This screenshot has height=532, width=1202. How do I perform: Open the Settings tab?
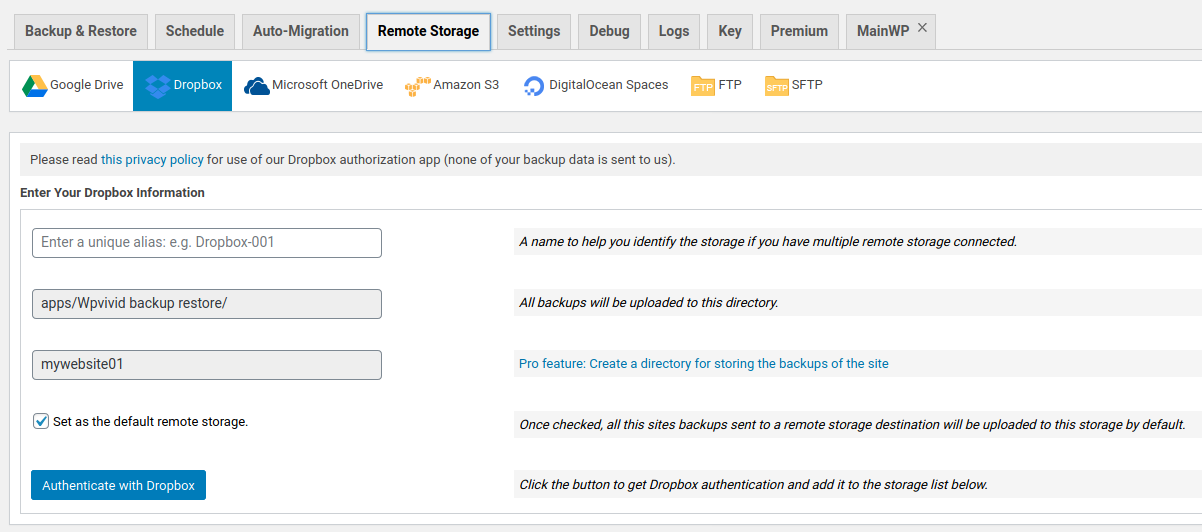[x=534, y=31]
